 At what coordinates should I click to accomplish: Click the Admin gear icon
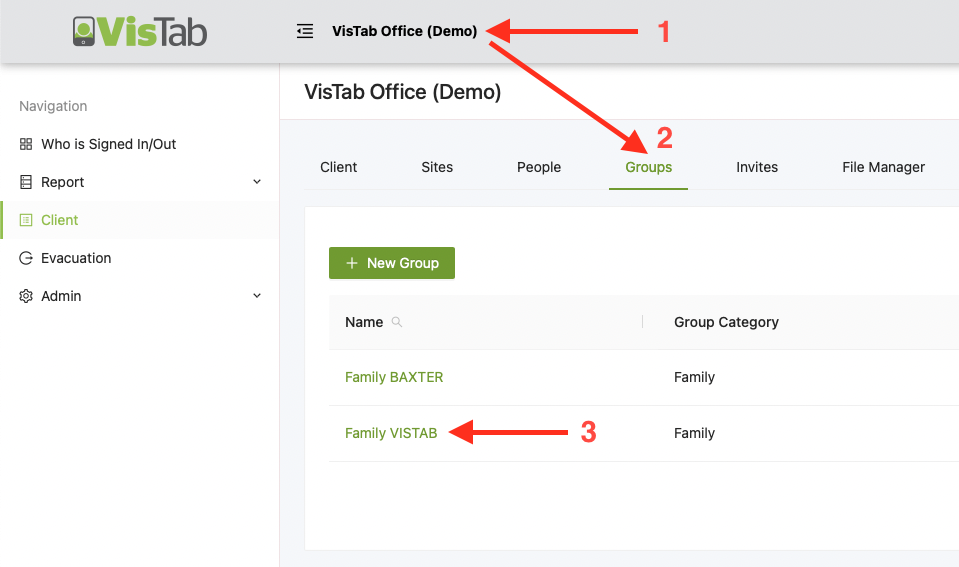26,296
